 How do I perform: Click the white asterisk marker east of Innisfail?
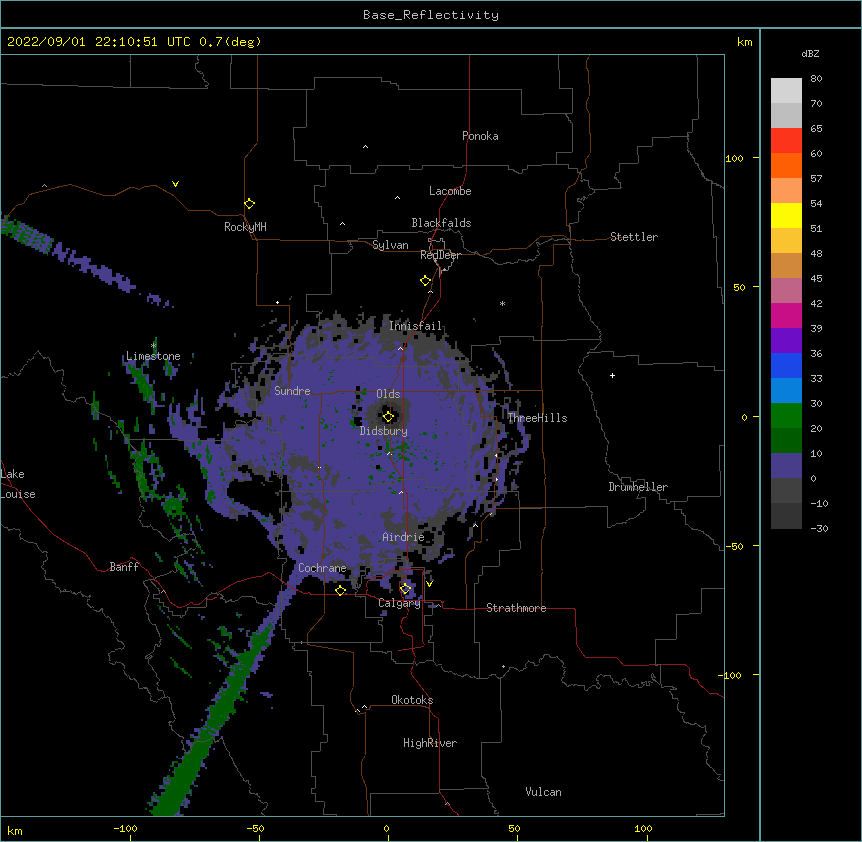pos(502,303)
